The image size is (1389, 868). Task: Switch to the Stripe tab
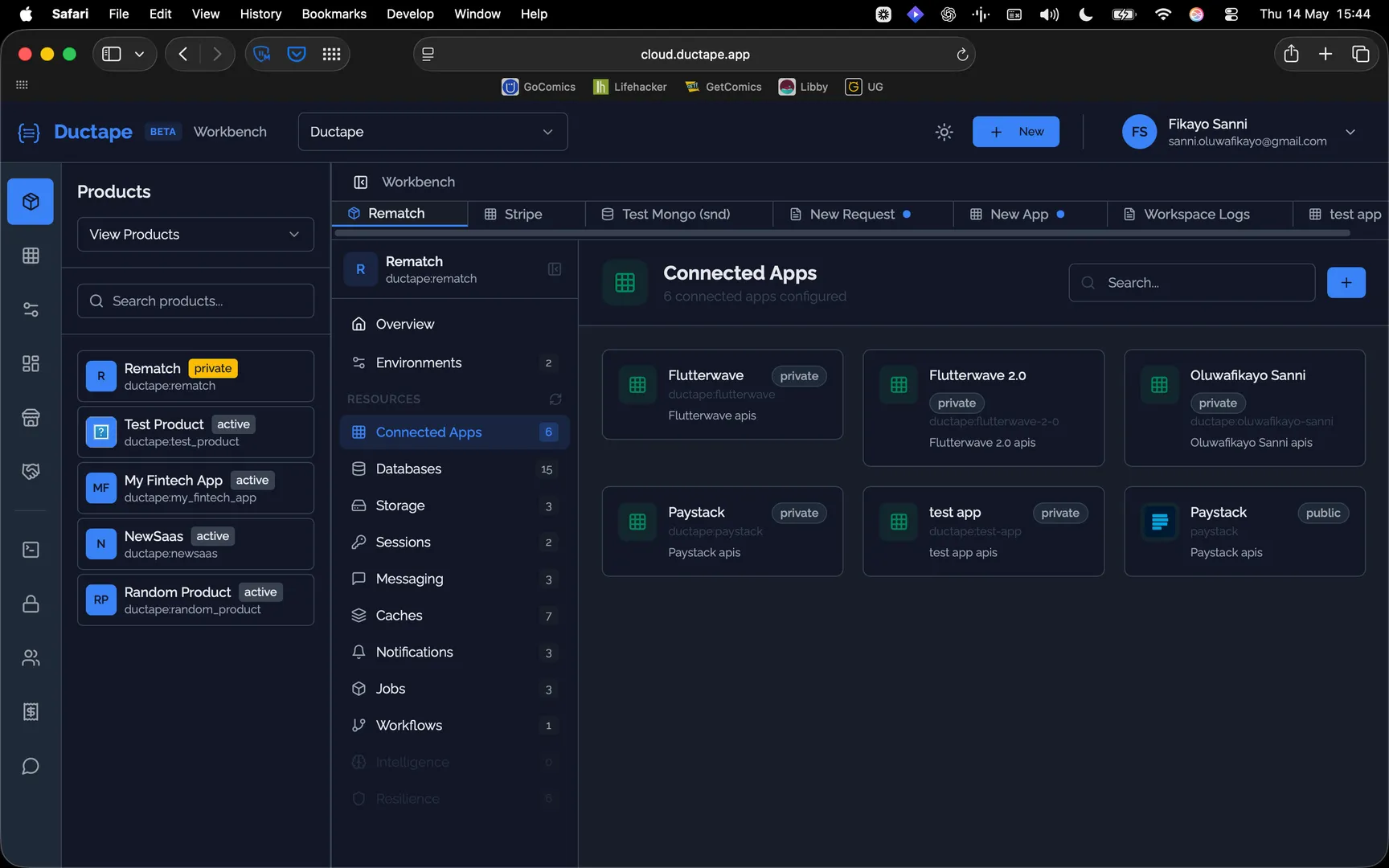(514, 214)
